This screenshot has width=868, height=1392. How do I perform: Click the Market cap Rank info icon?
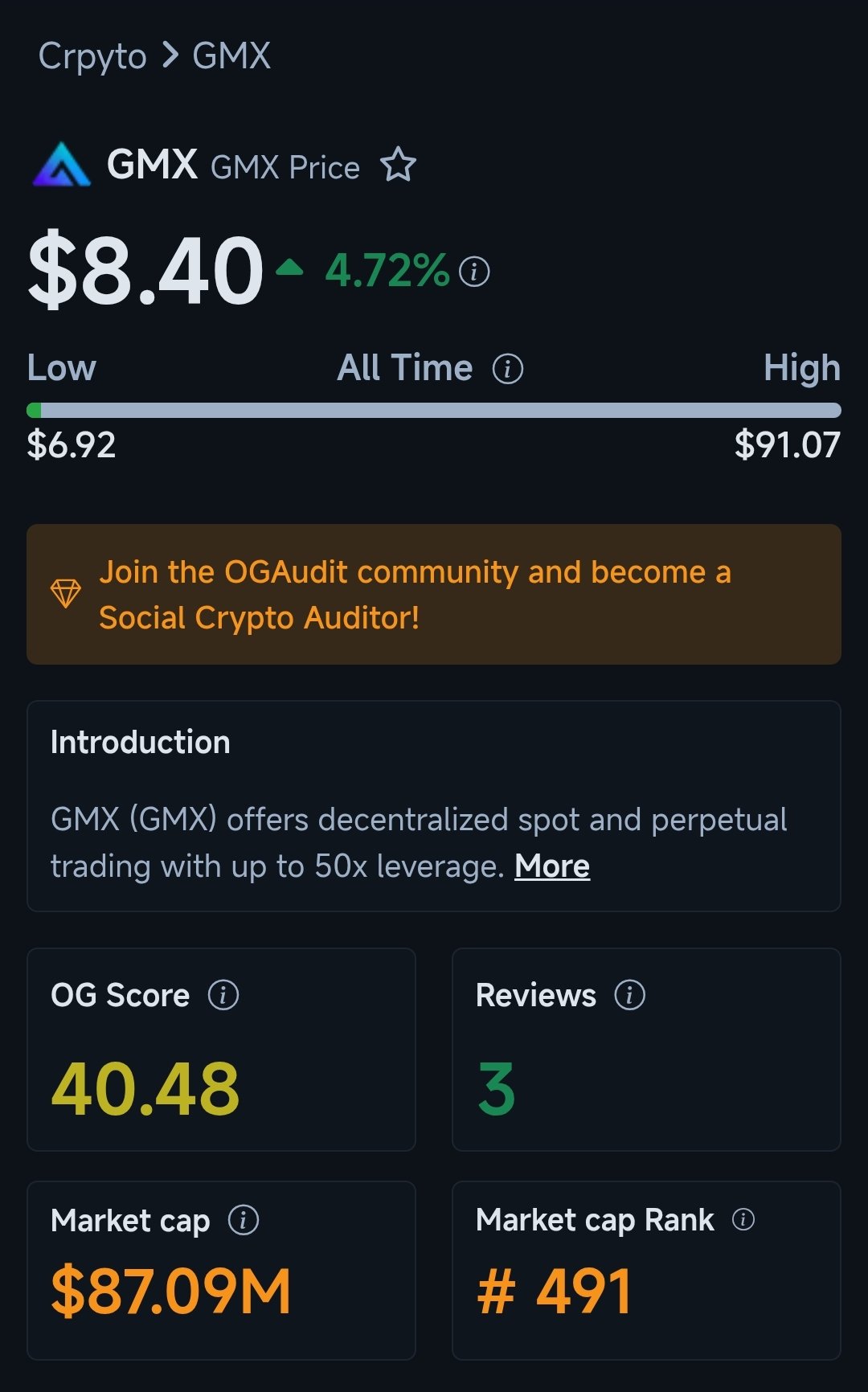pos(743,1219)
